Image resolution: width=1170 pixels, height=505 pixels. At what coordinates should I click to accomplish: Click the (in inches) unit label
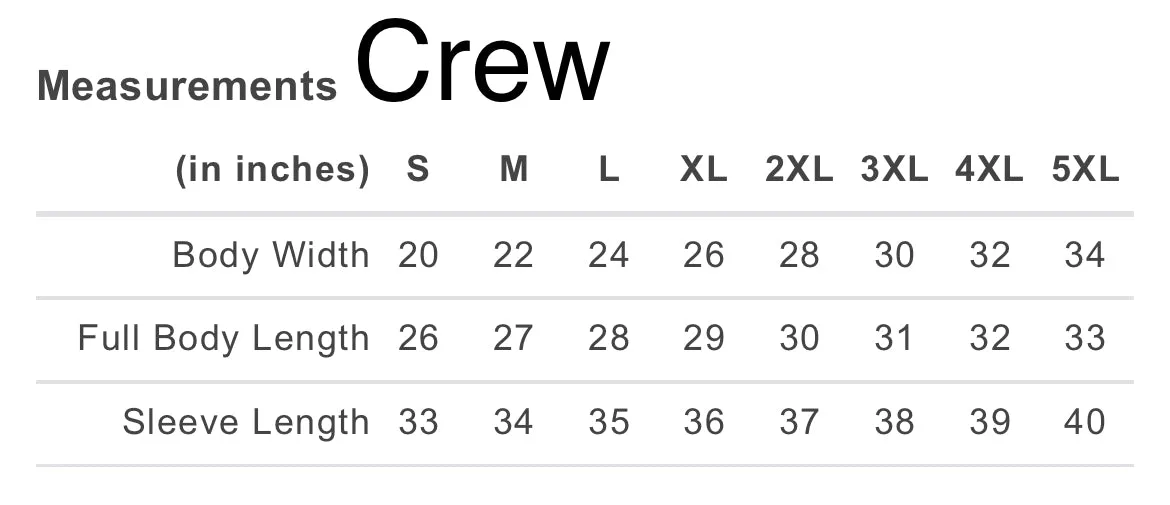click(x=272, y=170)
